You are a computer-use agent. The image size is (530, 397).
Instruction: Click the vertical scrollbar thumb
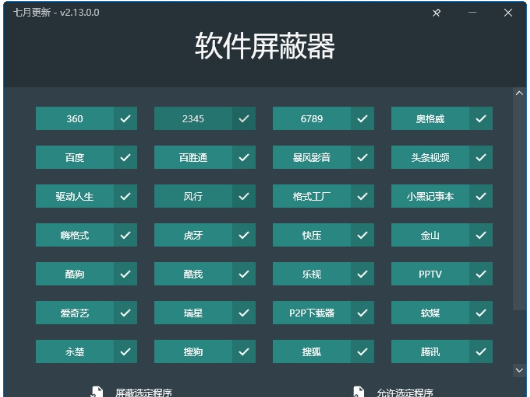519,204
